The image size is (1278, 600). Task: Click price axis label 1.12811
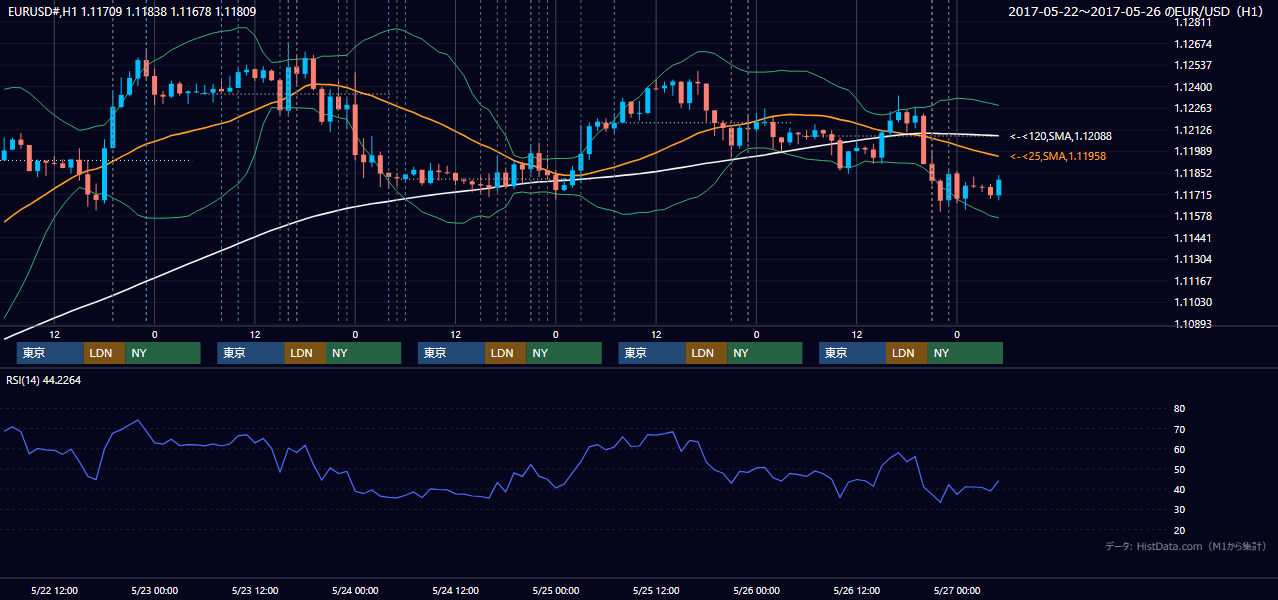(x=1193, y=22)
